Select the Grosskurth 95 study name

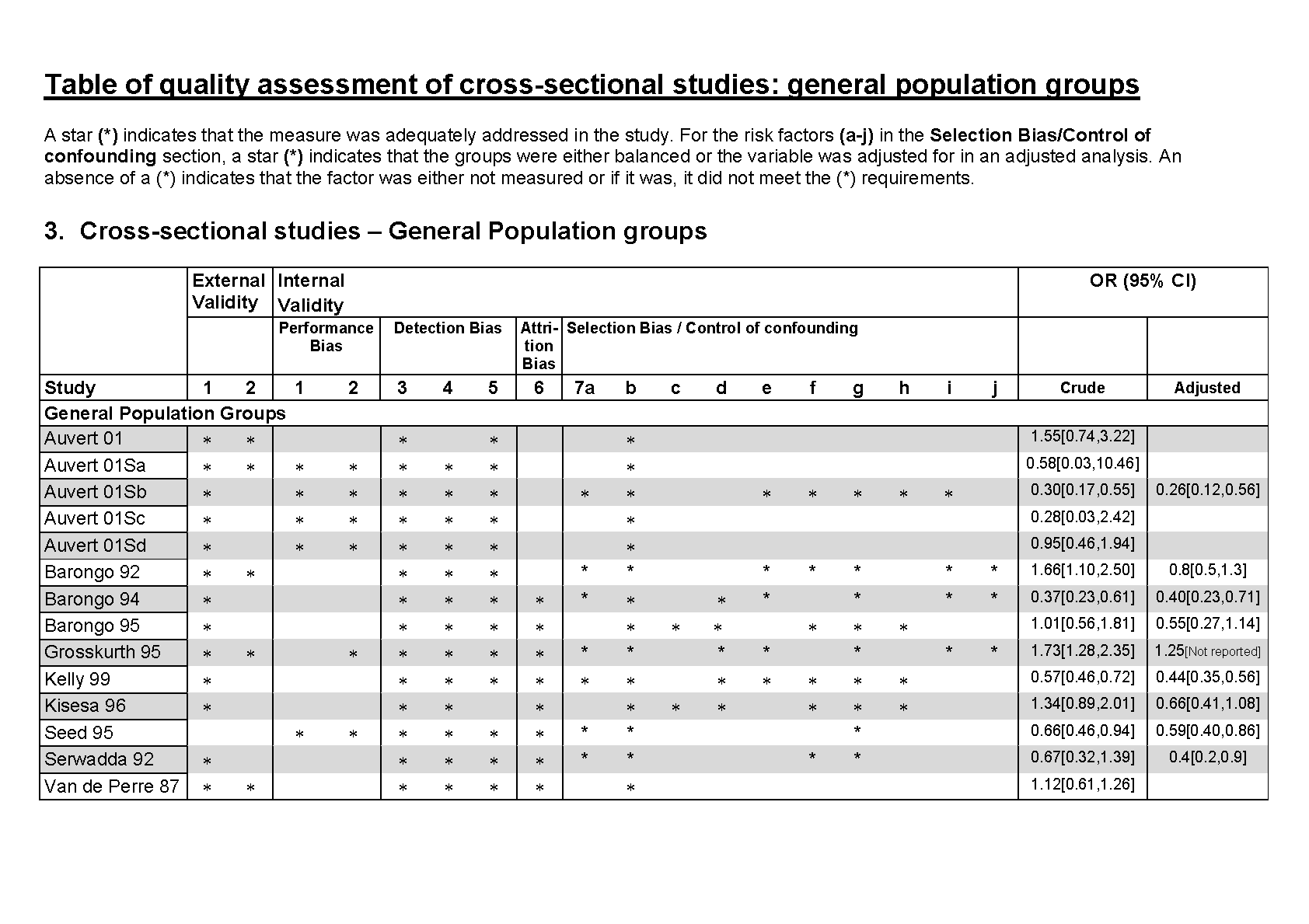click(103, 652)
